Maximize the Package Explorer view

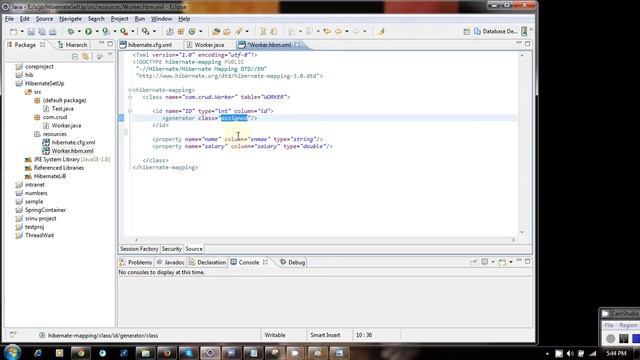tap(110, 44)
